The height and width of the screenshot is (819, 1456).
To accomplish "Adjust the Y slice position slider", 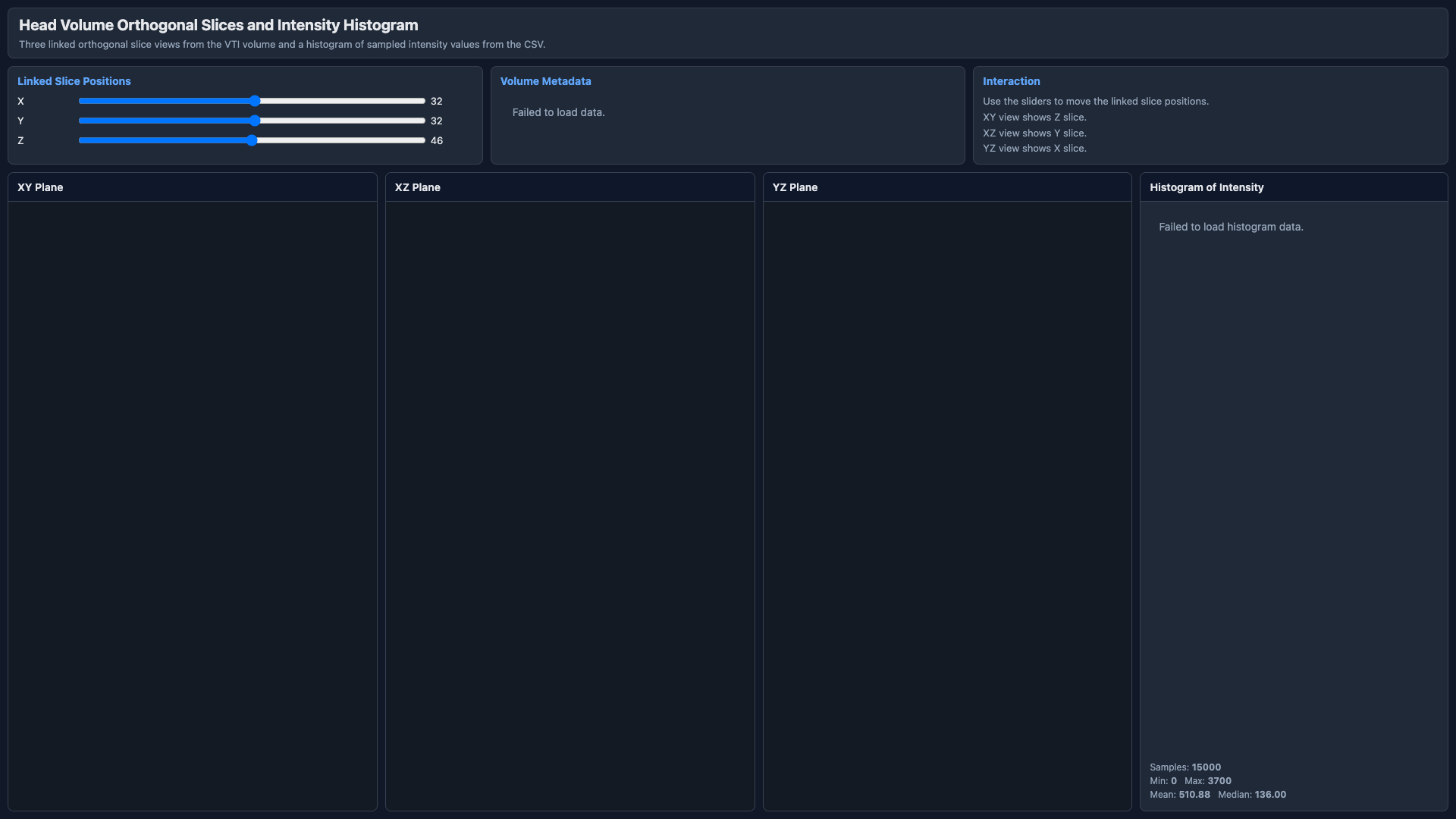I will coord(252,121).
